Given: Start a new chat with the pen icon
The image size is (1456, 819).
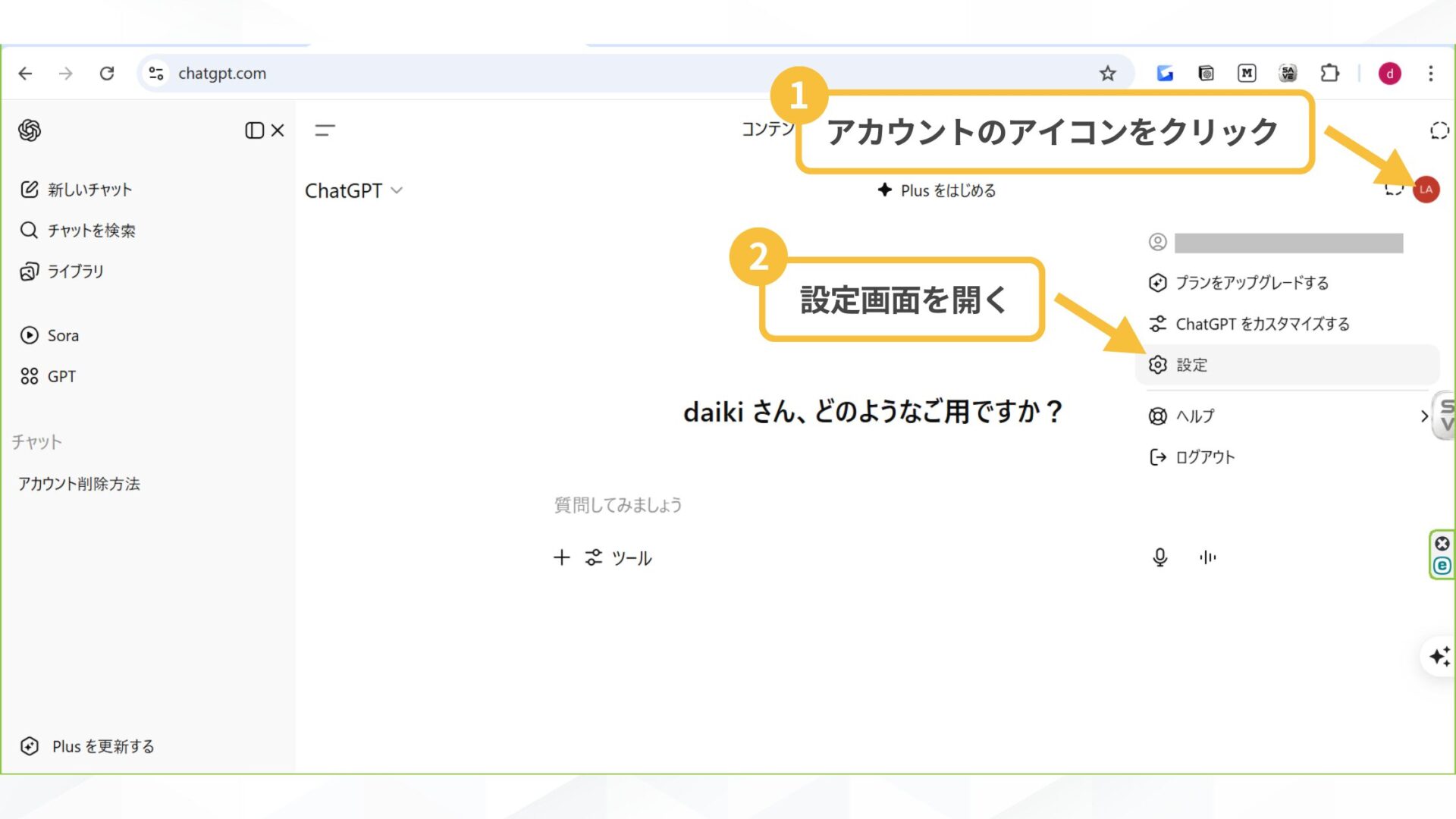Looking at the screenshot, I should [x=29, y=189].
